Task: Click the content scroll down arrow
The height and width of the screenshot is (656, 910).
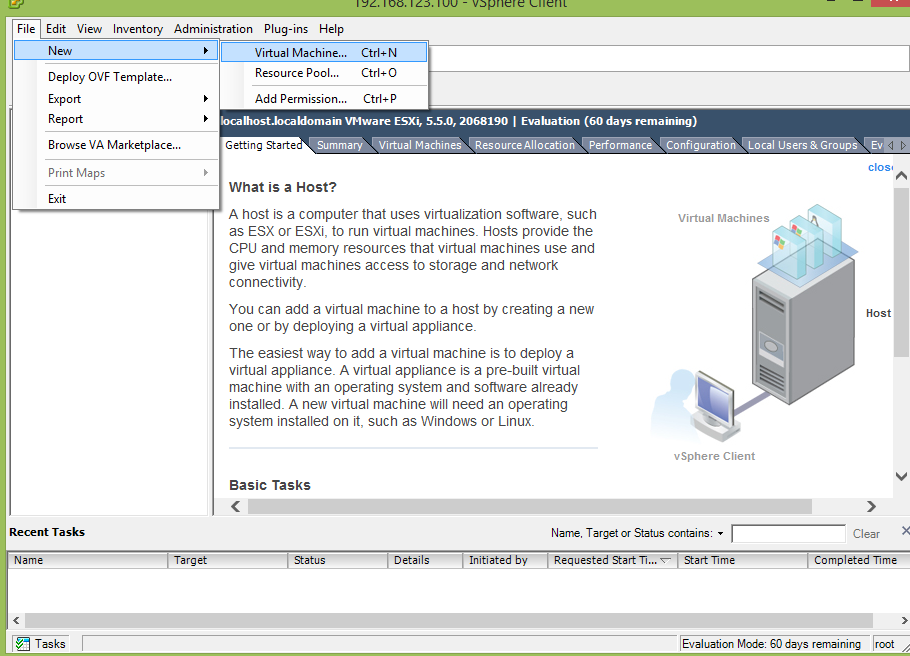Action: pyautogui.click(x=901, y=477)
